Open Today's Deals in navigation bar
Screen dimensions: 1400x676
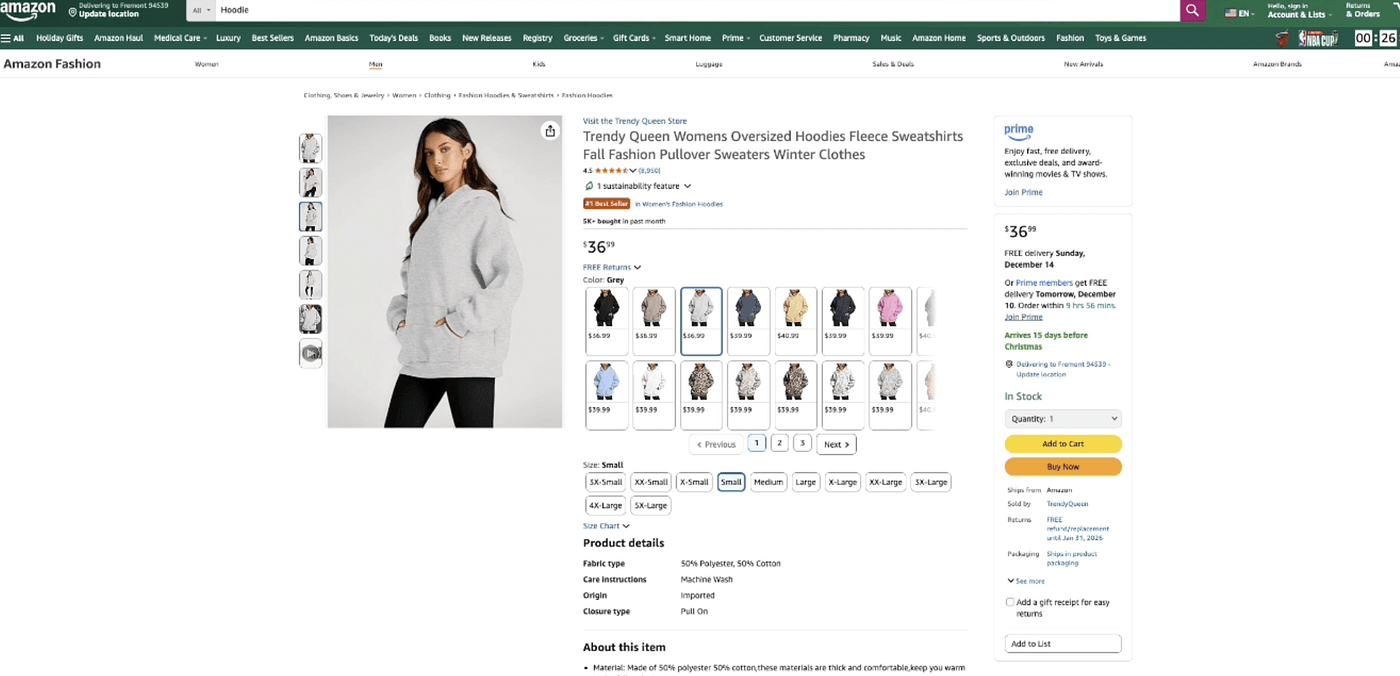coord(393,38)
